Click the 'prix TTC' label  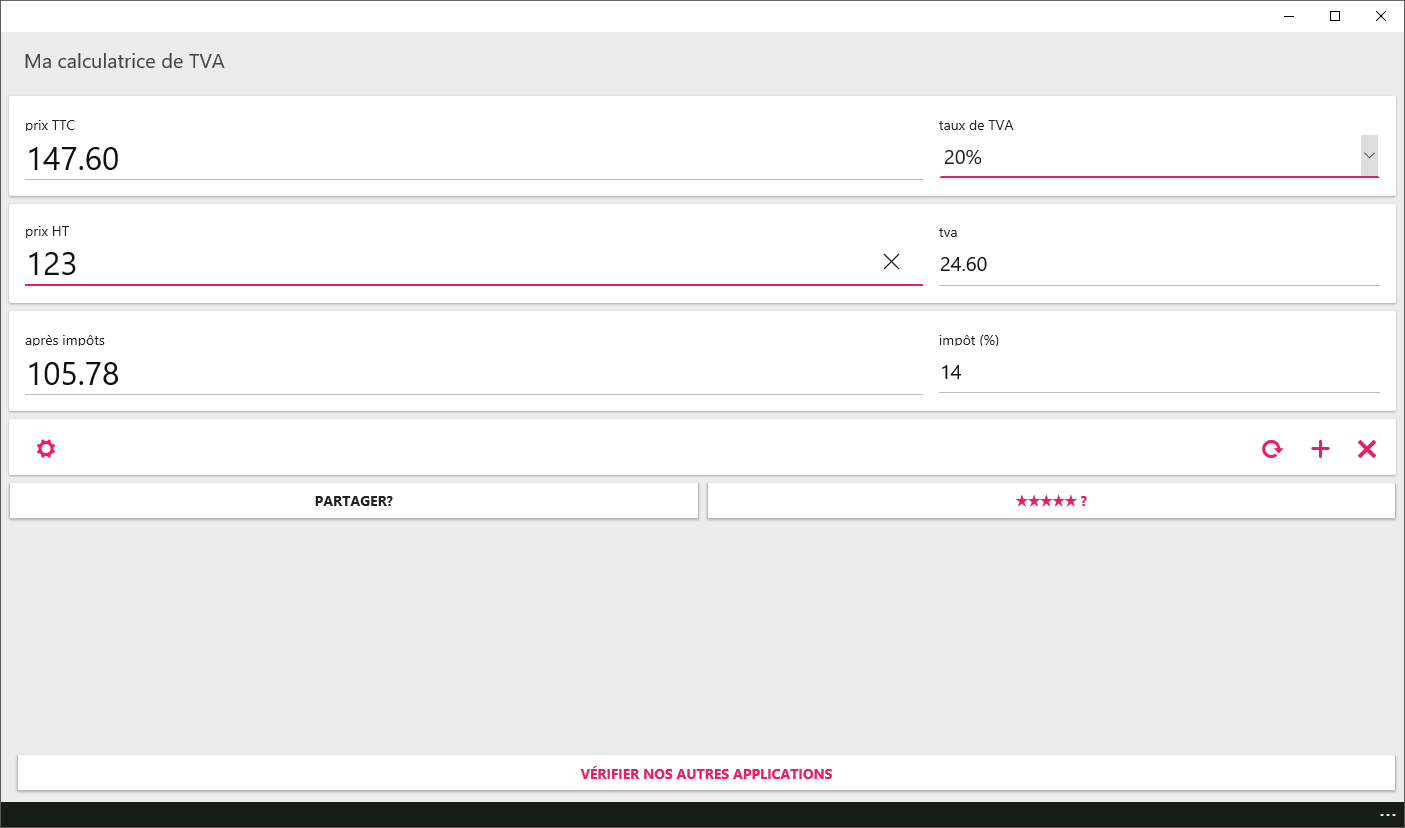coord(50,125)
